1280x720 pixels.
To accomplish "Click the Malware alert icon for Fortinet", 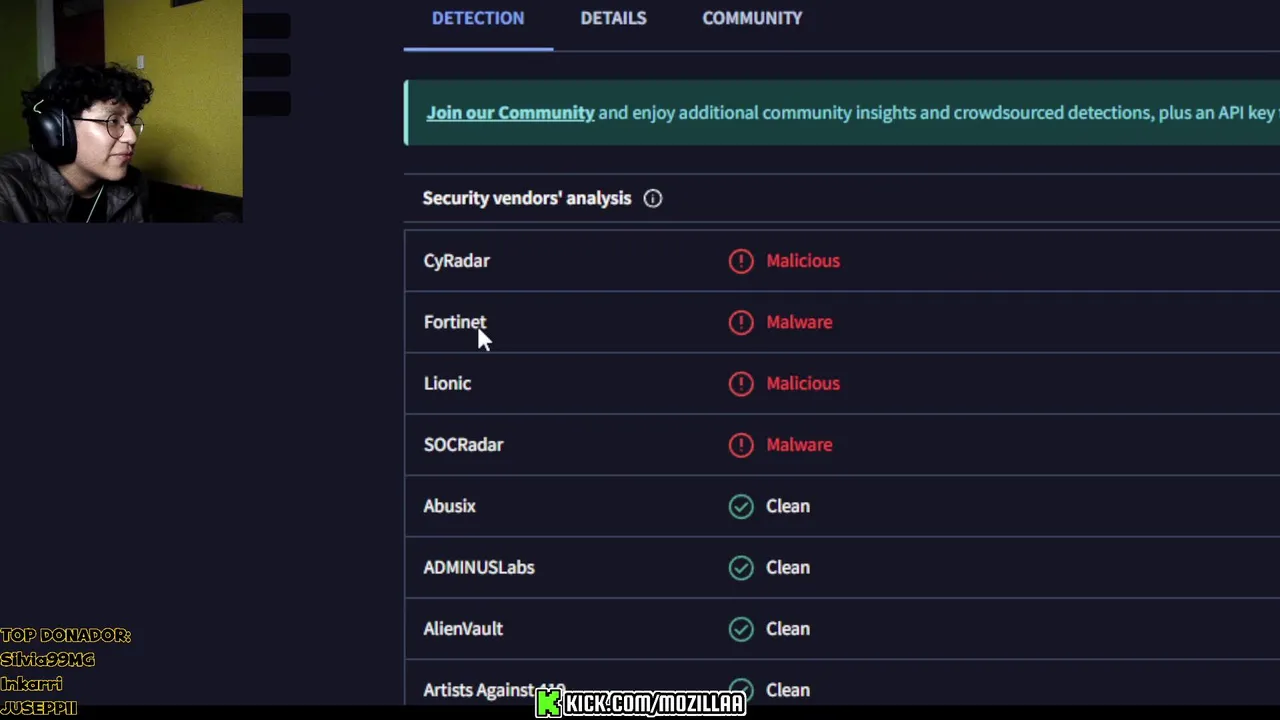I will pos(740,322).
